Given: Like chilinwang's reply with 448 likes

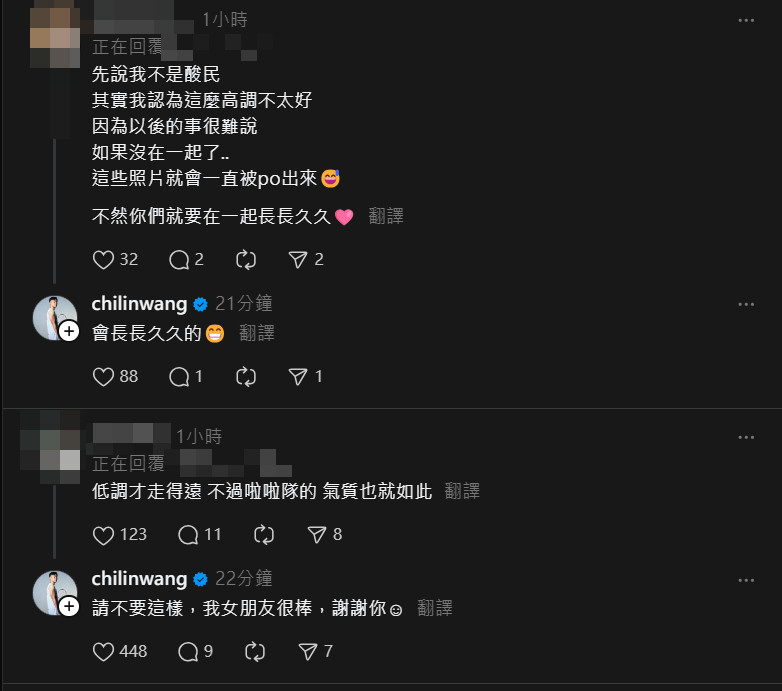Looking at the screenshot, I should click(103, 652).
